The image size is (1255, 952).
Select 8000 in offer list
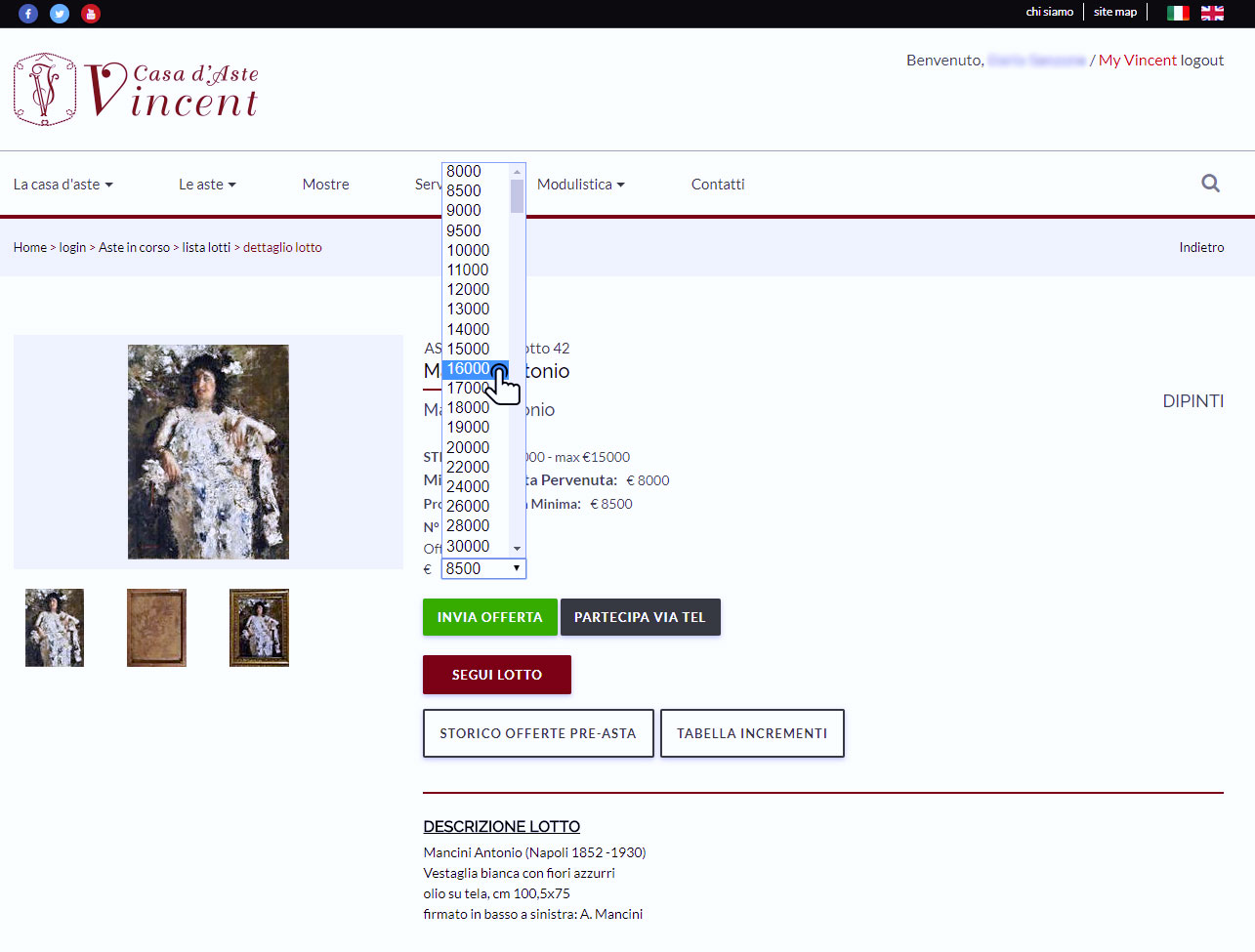(x=476, y=171)
